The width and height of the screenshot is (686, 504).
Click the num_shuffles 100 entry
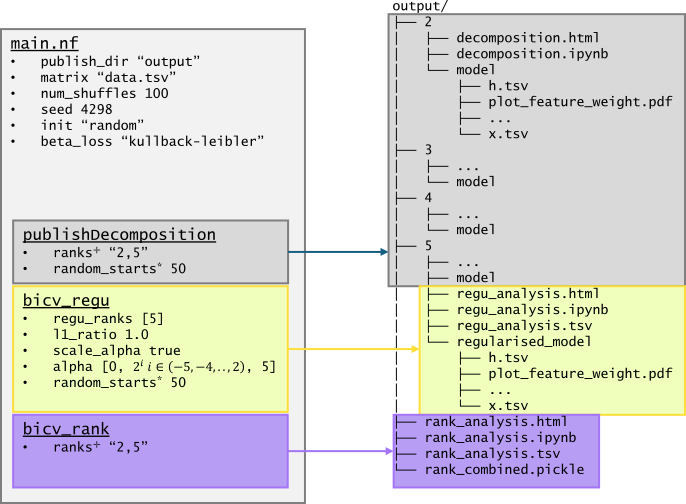(x=105, y=94)
